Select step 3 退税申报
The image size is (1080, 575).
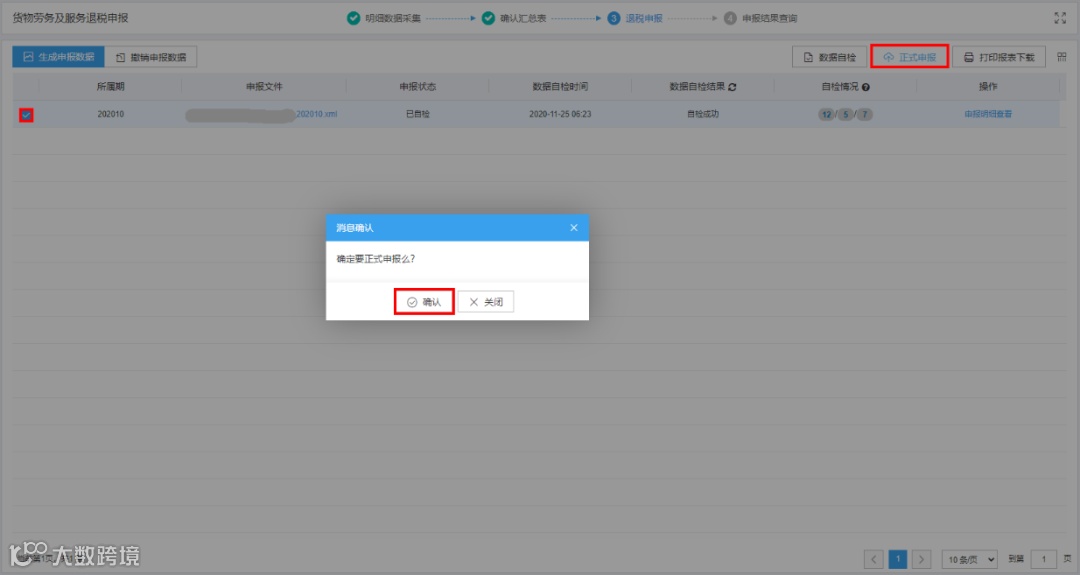pos(634,19)
